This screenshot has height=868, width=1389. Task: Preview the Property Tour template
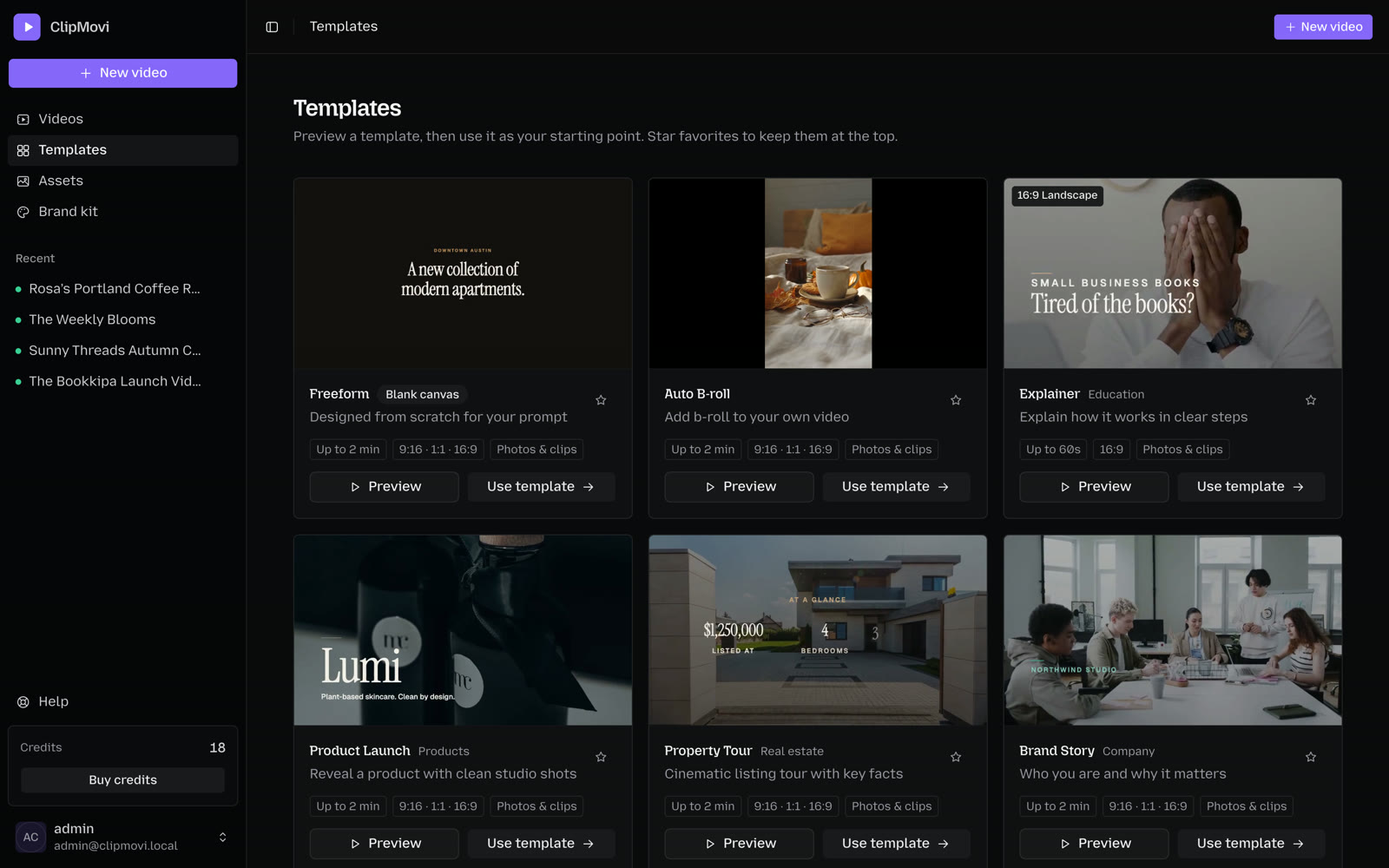pos(739,844)
